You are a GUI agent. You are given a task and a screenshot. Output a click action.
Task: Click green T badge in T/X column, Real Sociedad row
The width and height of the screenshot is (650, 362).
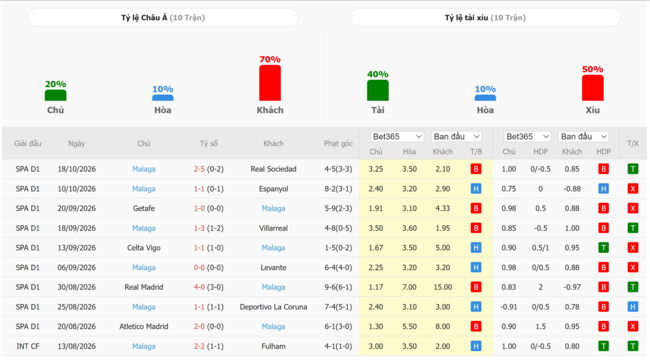633,169
